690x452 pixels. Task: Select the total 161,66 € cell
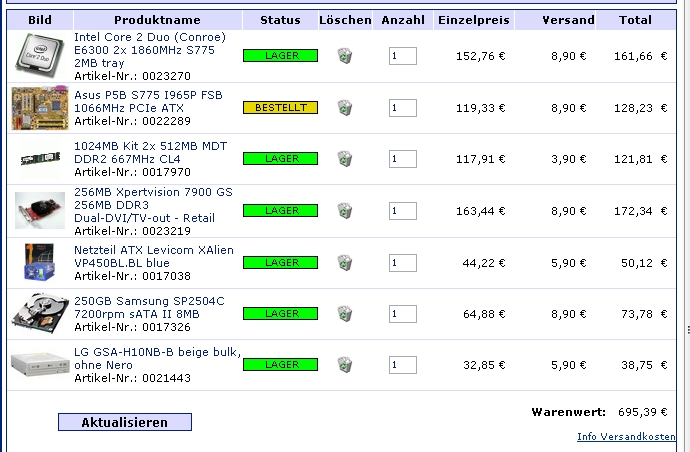(x=641, y=56)
